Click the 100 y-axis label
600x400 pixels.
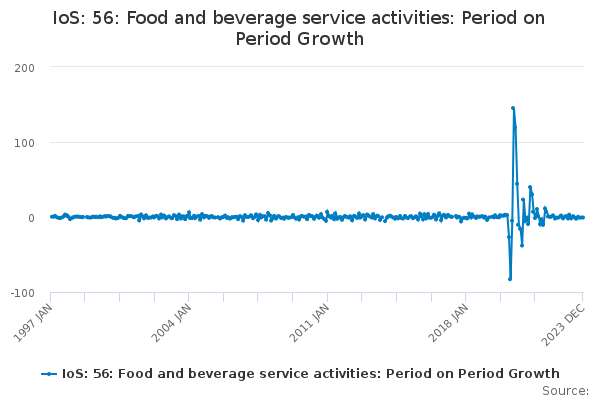[x=24, y=144]
